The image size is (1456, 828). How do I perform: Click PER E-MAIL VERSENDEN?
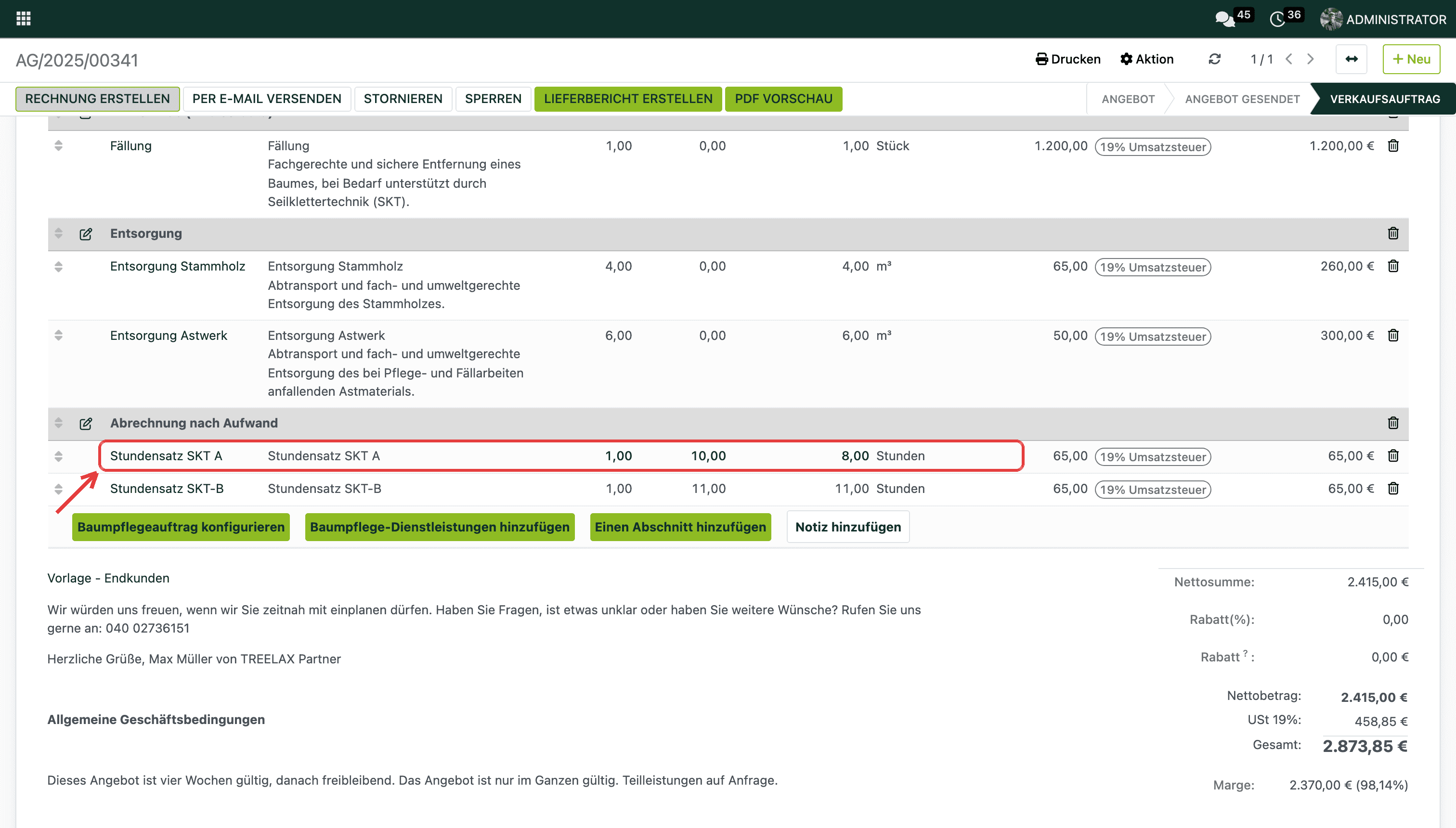267,99
